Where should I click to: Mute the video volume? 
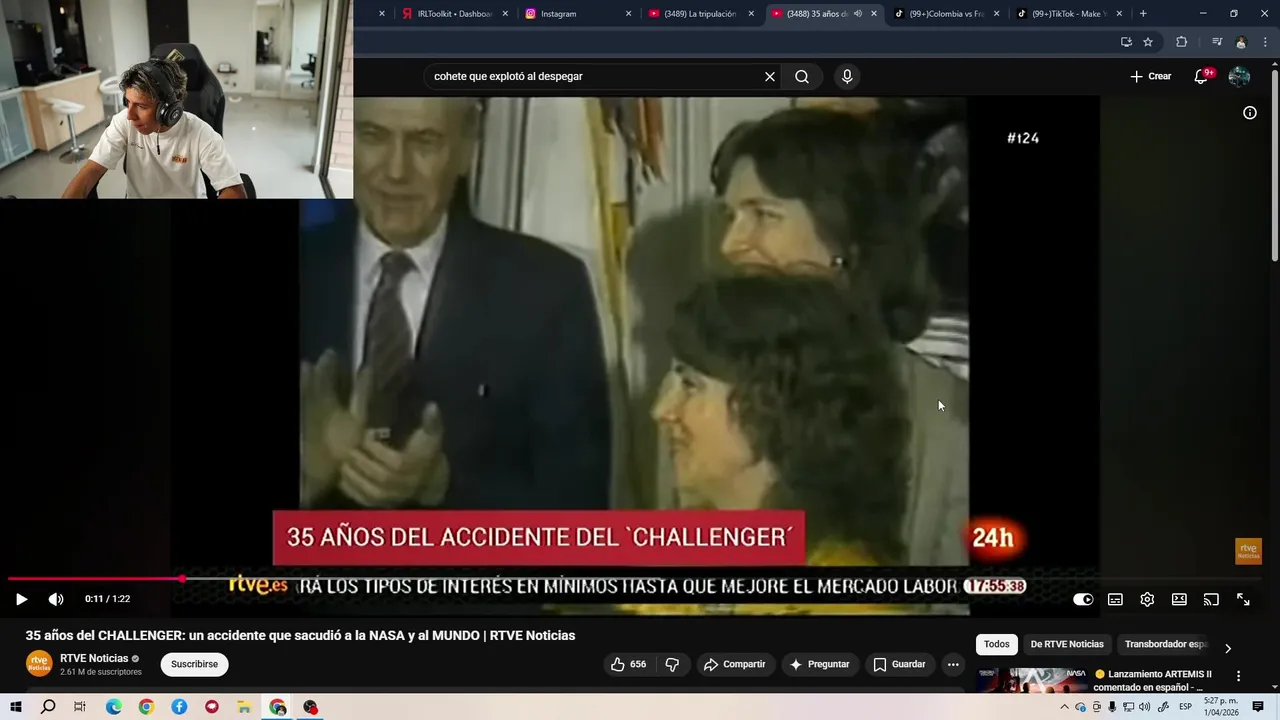coord(56,599)
